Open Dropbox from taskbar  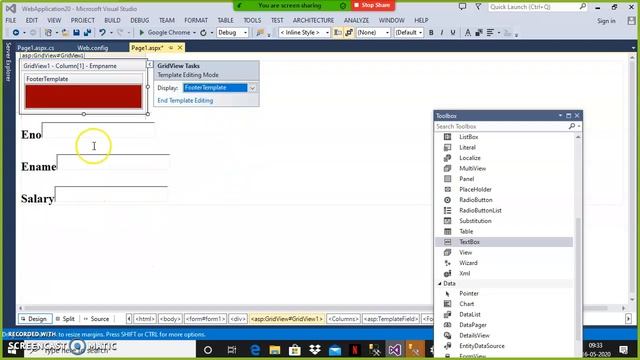(x=315, y=350)
